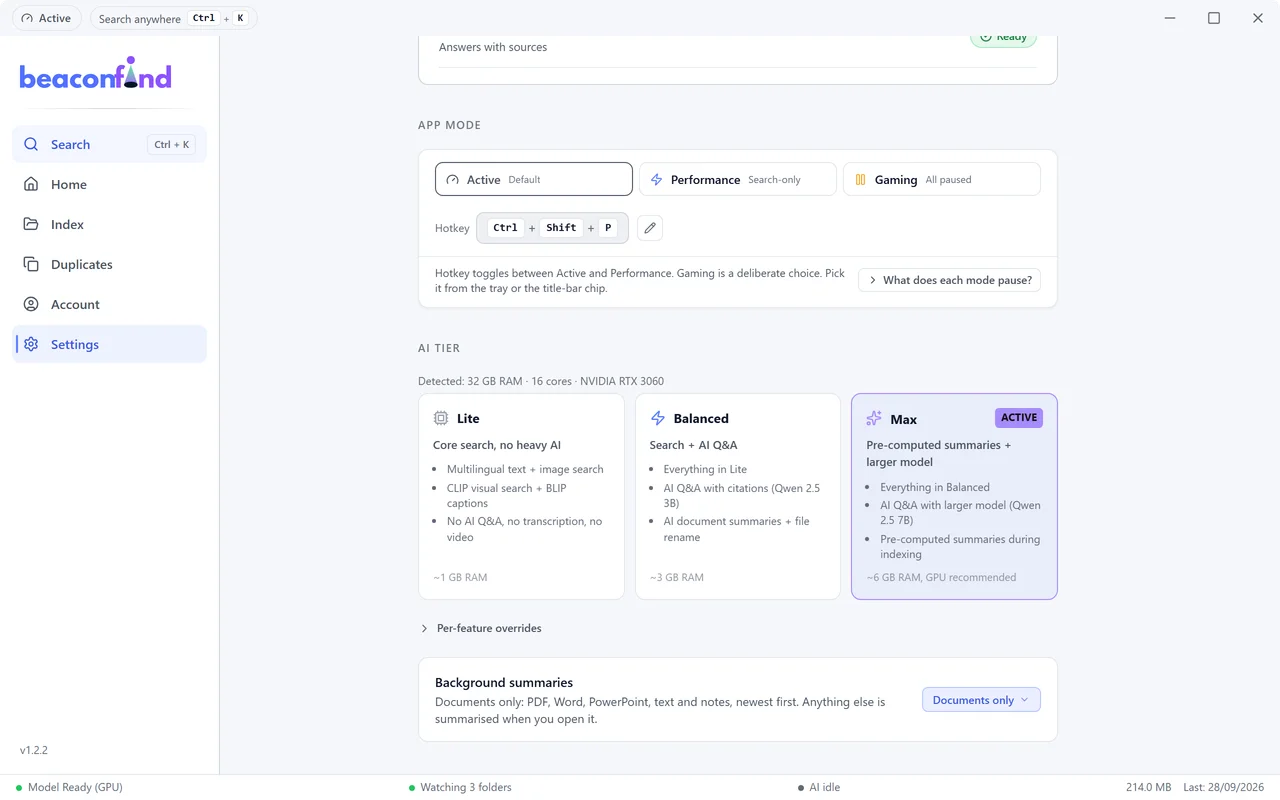This screenshot has width=1280, height=800.
Task: Click the v1.2.2 version label
Action: tap(34, 750)
